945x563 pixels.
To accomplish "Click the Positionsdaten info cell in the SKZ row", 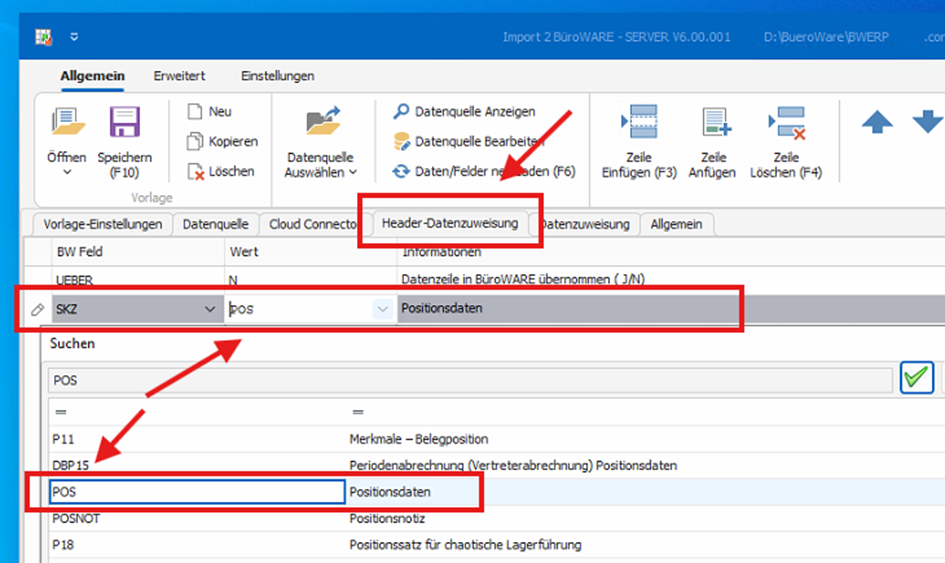I will [442, 308].
